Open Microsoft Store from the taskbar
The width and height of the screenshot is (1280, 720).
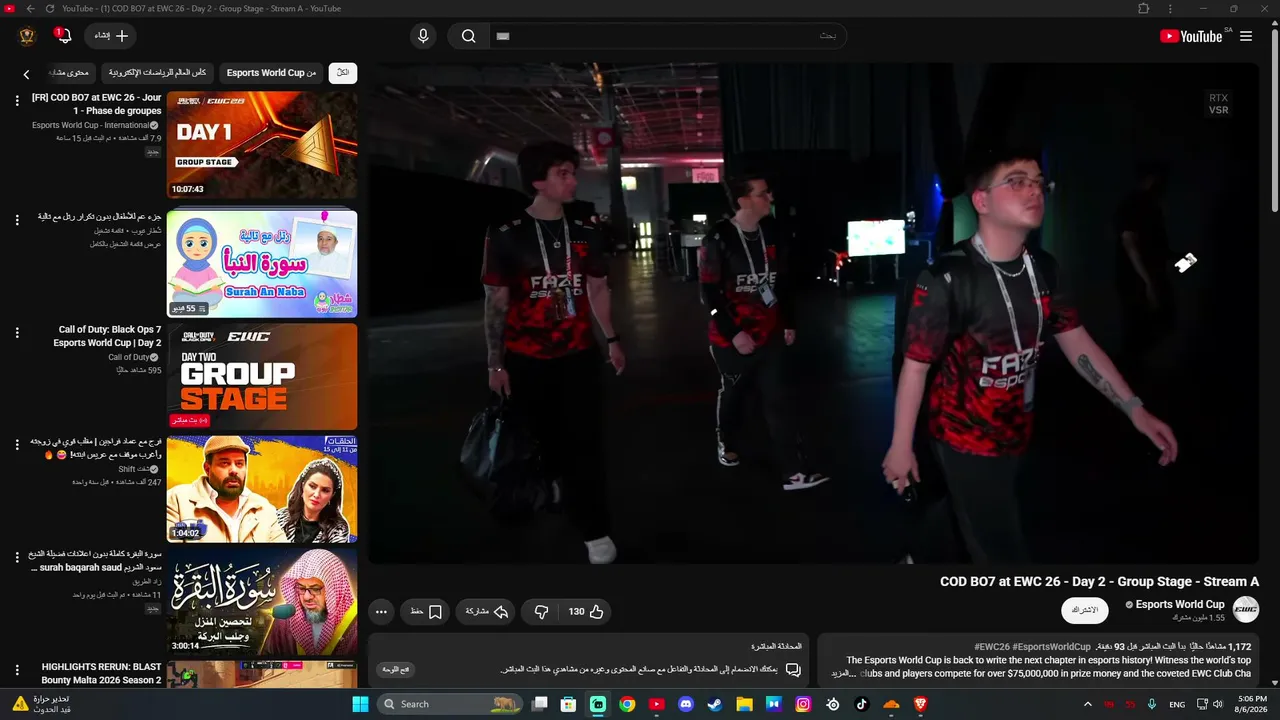[568, 704]
